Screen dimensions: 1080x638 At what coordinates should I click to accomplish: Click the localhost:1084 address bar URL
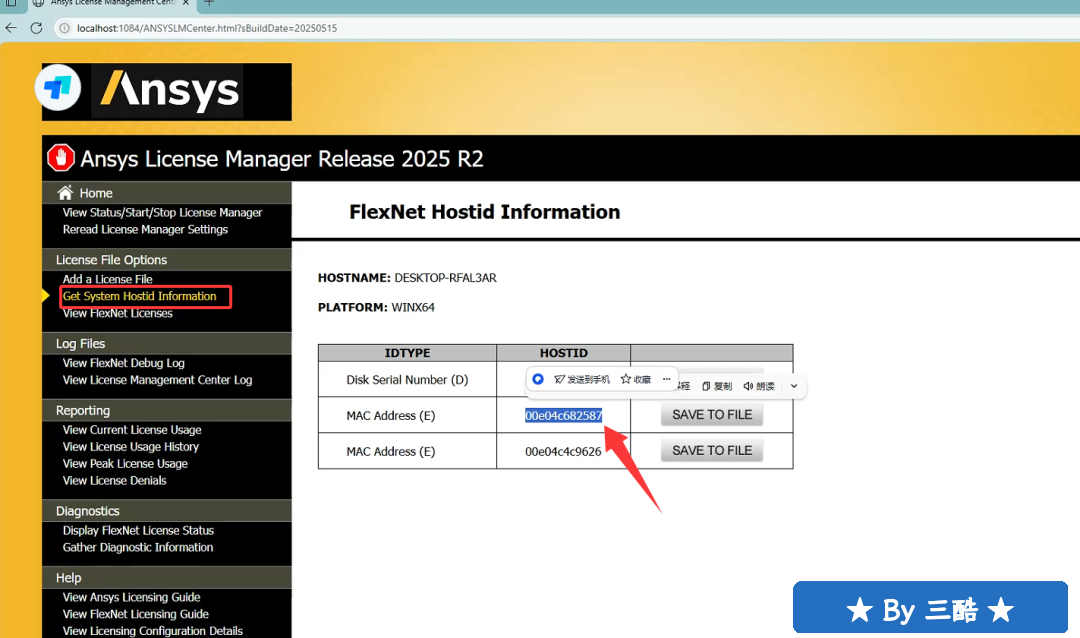207,28
